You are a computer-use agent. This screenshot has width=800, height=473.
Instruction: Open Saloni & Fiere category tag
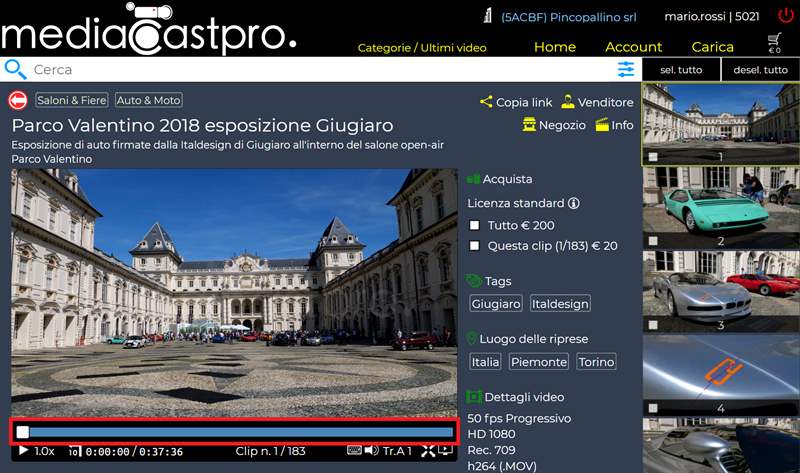tap(72, 100)
